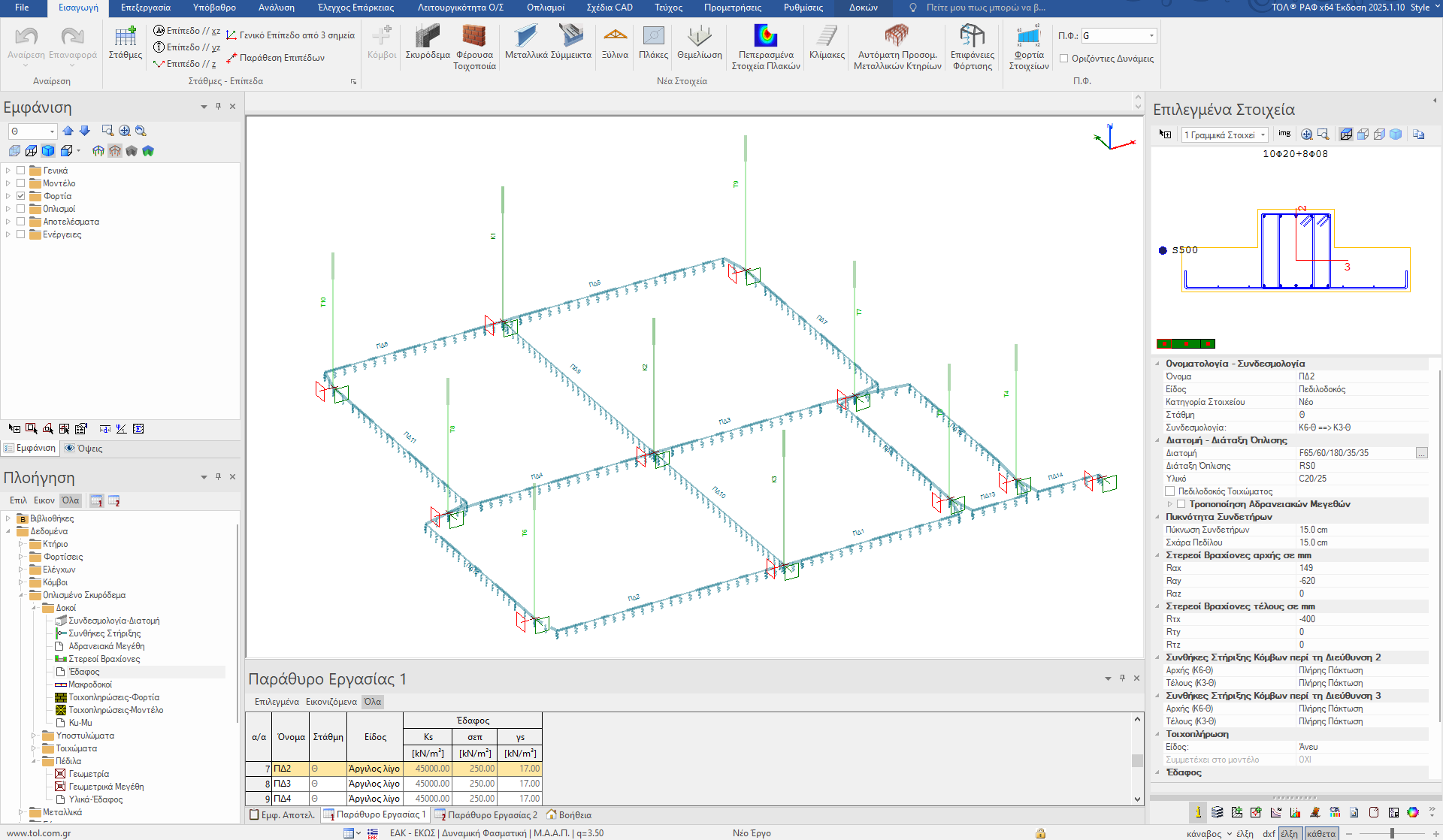Adjust the zoom slider in status bar
Image resolution: width=1443 pixels, height=840 pixels.
pos(1392,833)
